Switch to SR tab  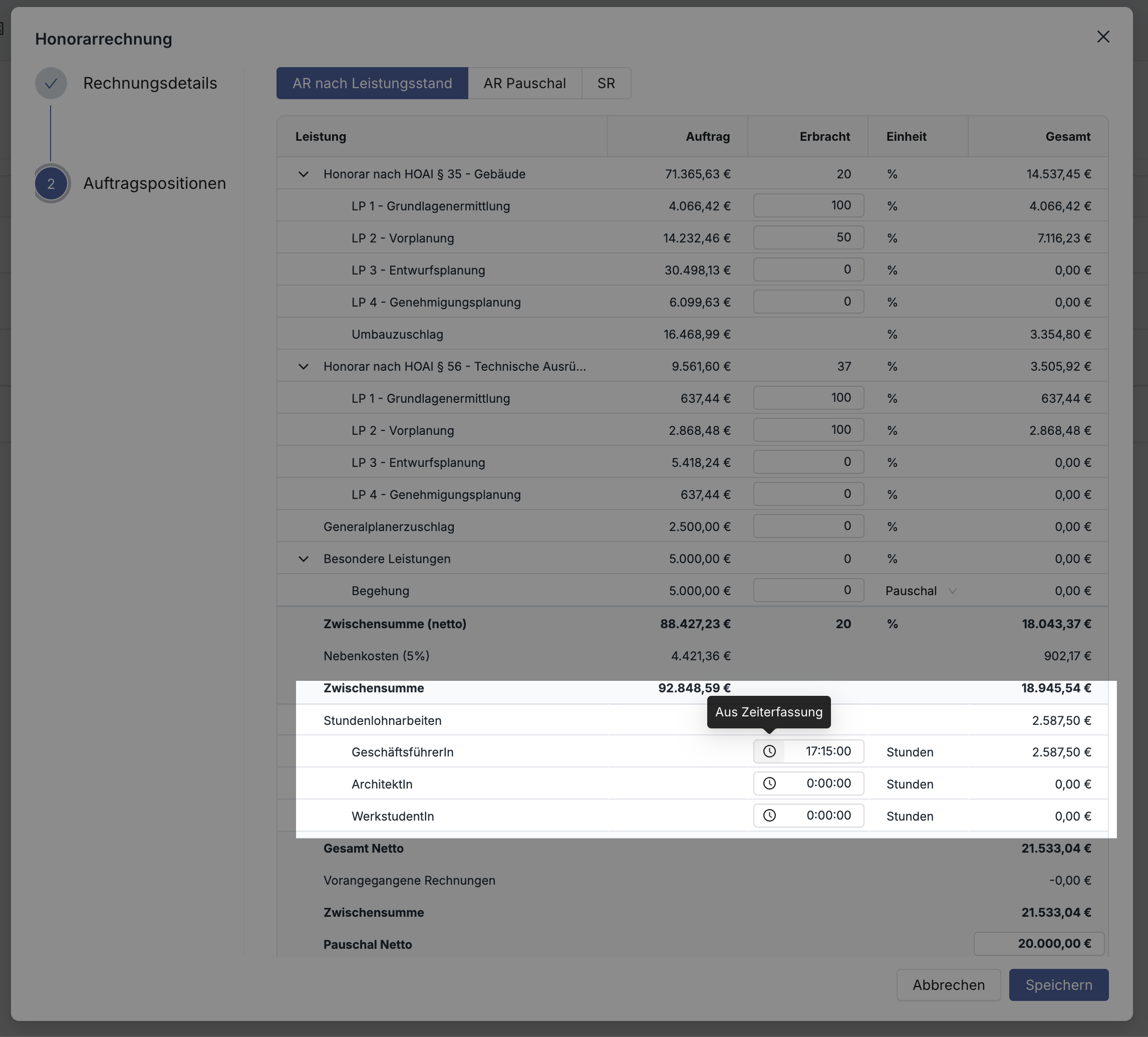[x=606, y=83]
